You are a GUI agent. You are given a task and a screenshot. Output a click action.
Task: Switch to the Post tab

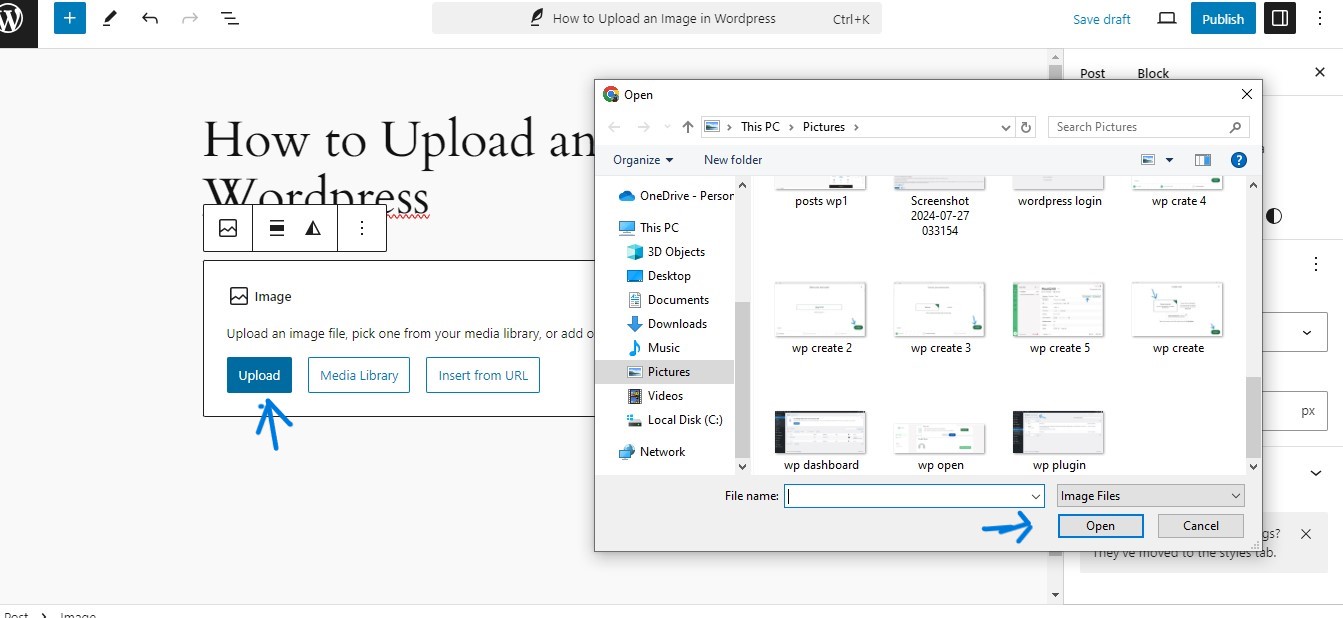[x=1092, y=73]
